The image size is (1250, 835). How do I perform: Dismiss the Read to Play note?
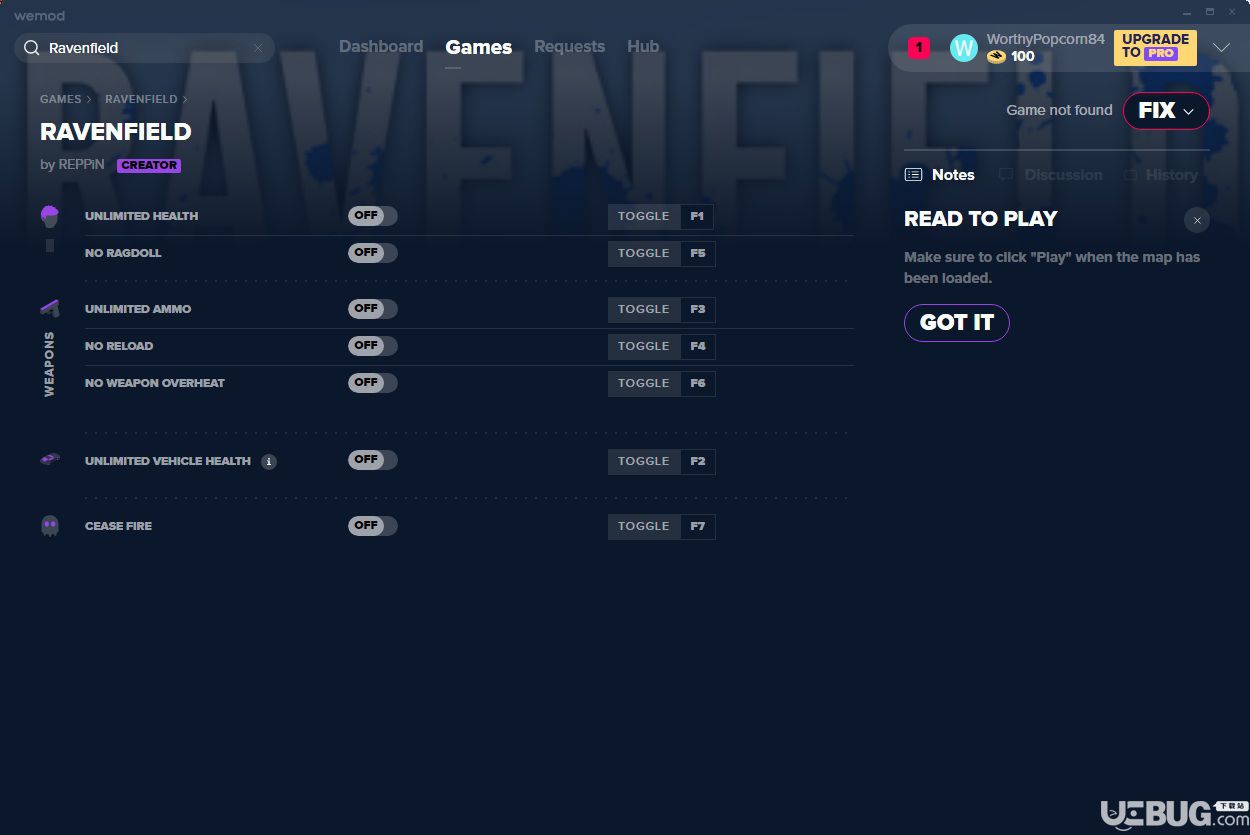[1197, 220]
